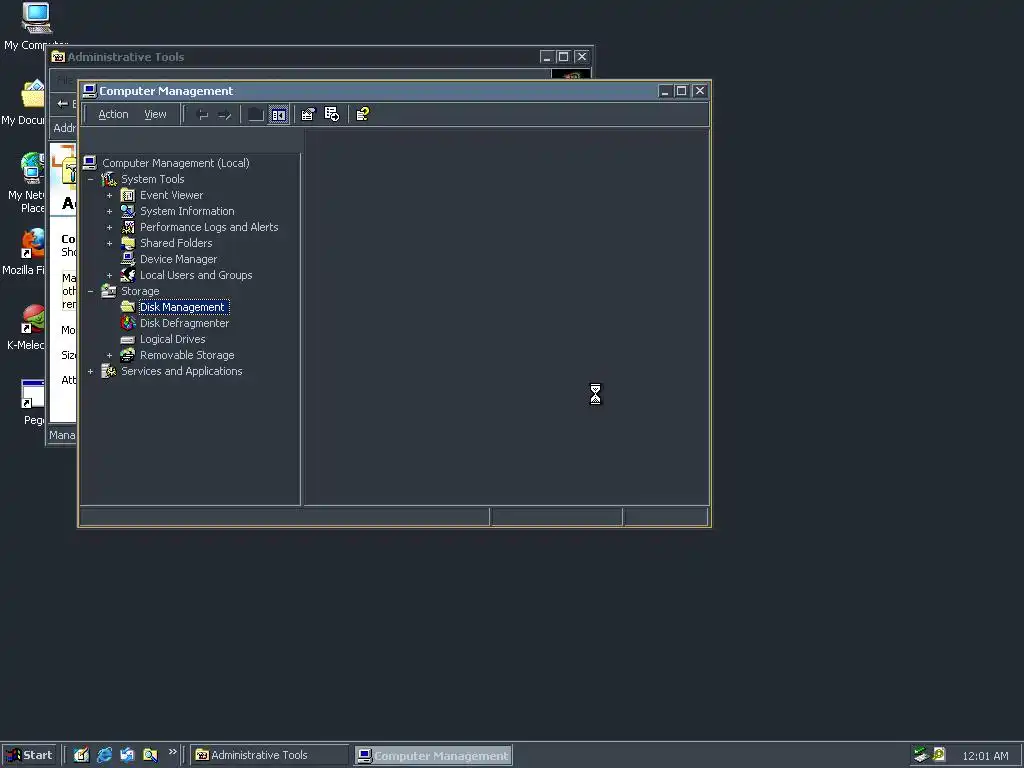This screenshot has height=768, width=1024.
Task: Click the Properties toolbar icon
Action: [308, 115]
